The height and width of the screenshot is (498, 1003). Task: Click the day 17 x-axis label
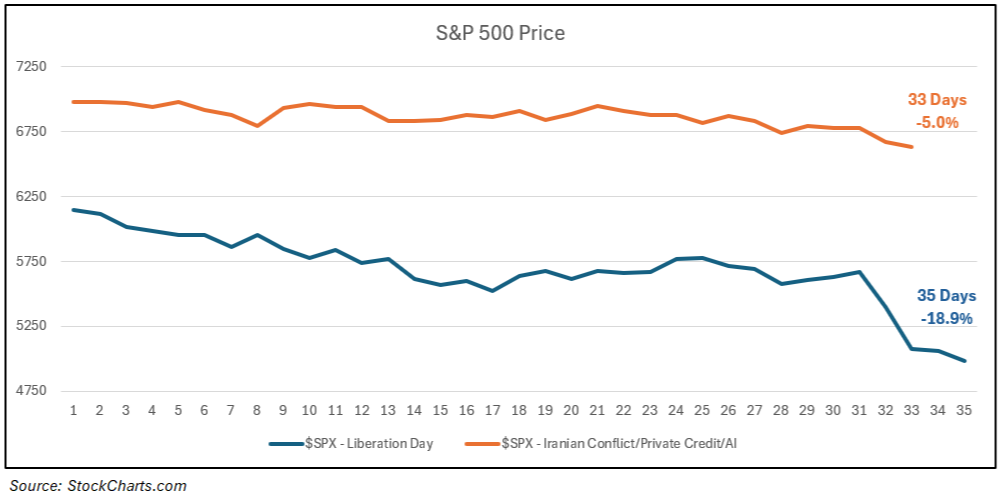492,410
